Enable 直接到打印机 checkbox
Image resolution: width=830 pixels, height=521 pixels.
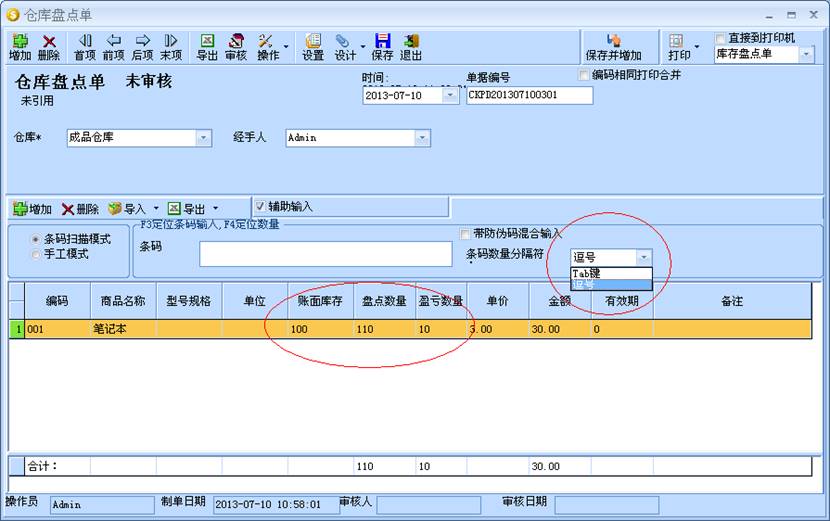722,38
